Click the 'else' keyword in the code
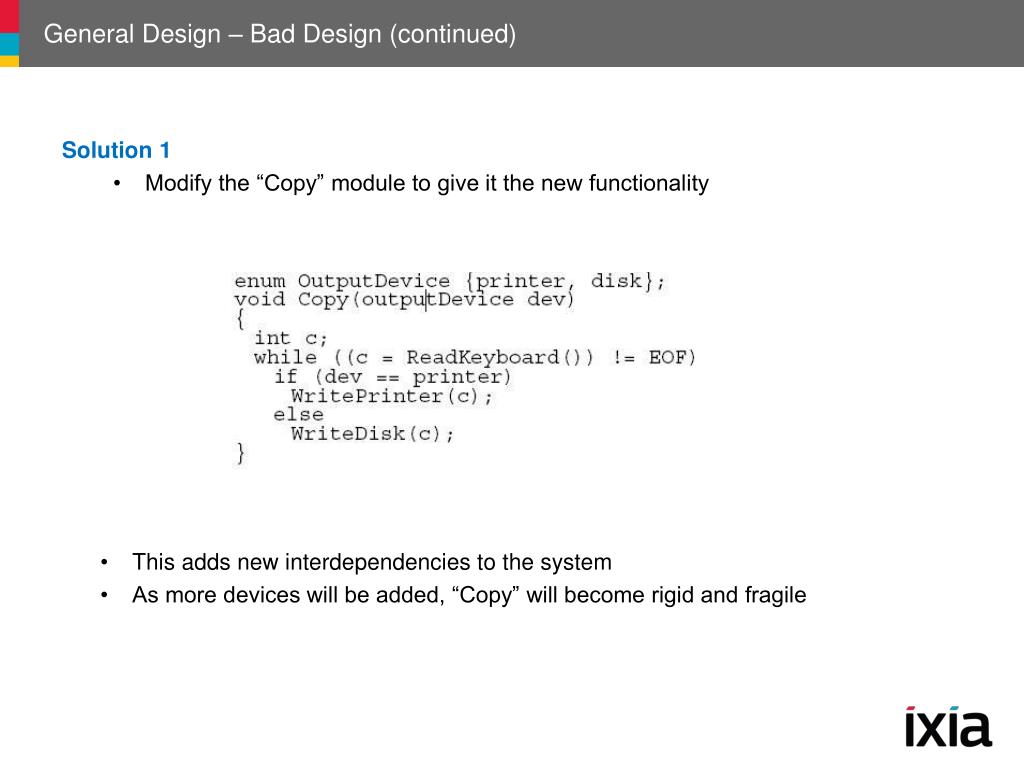 298,415
